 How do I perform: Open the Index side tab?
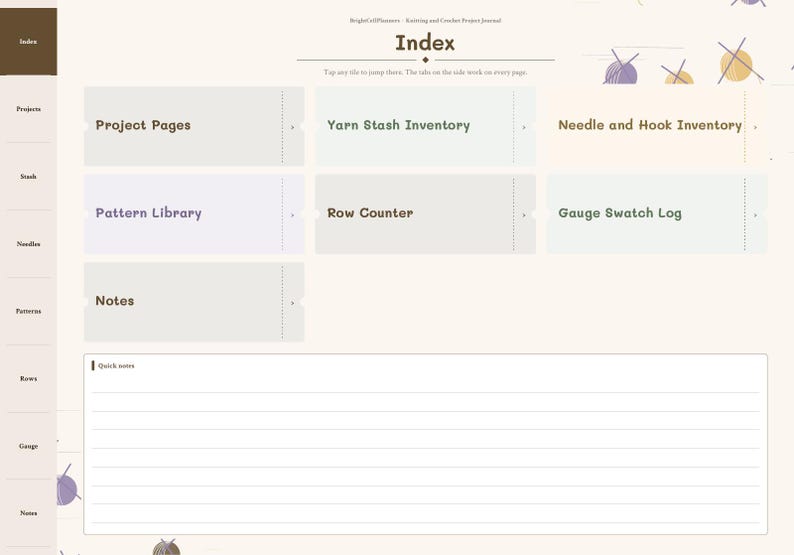(28, 42)
